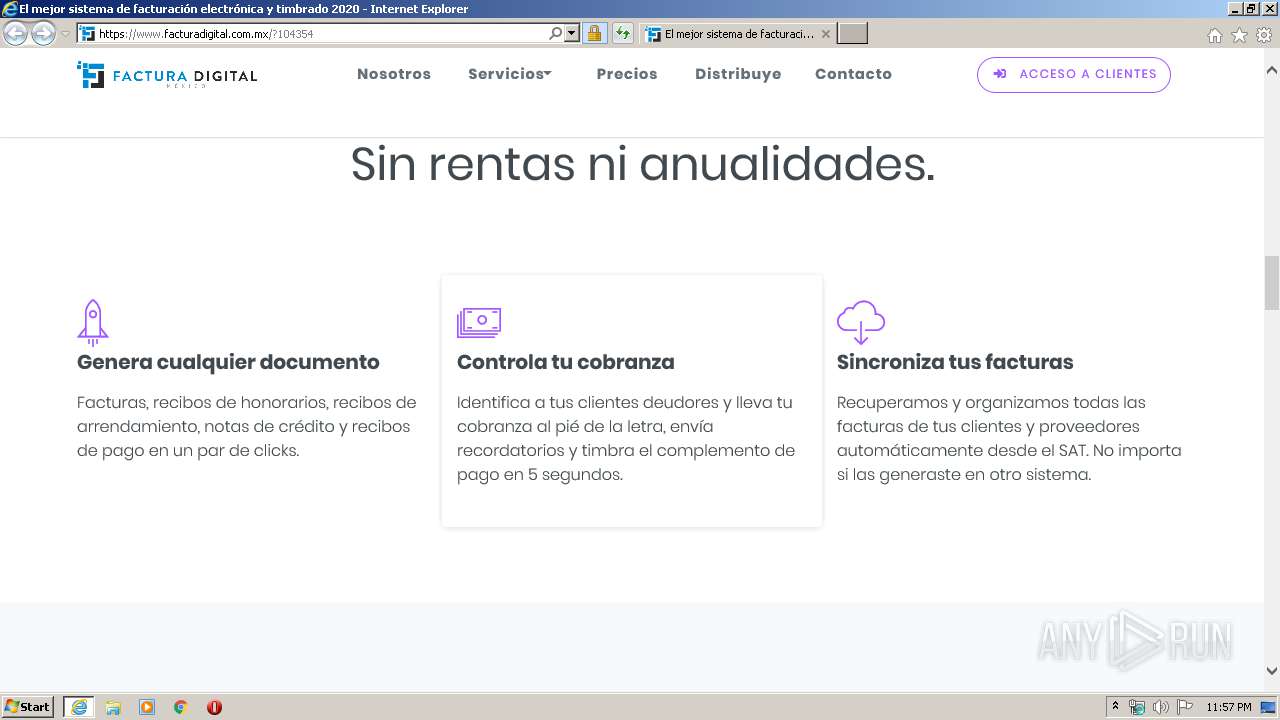Click the Factura Digital logo
Viewport: 1280px width, 720px height.
[x=167, y=75]
